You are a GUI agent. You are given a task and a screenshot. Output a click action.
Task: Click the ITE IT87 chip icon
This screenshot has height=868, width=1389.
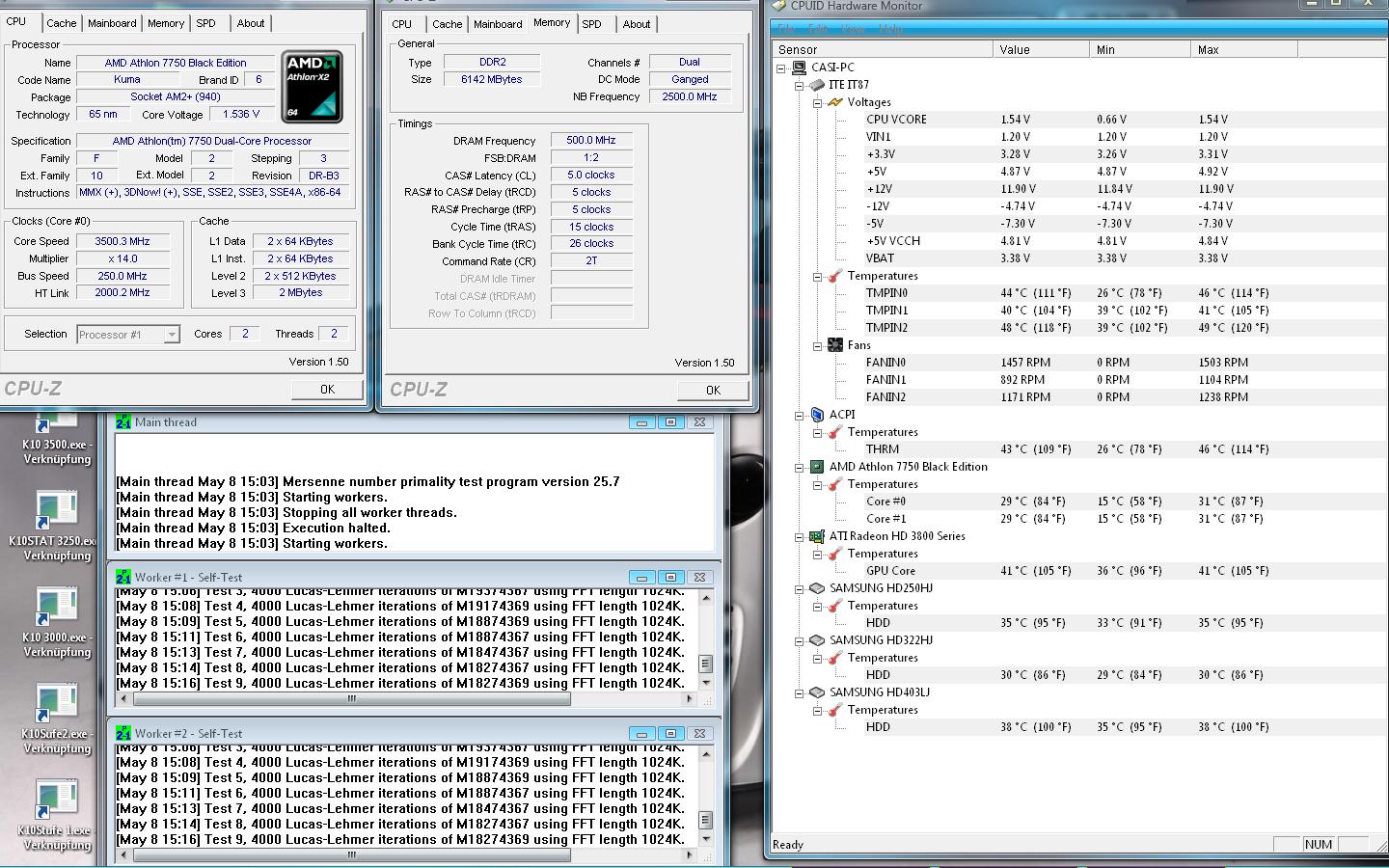(817, 85)
